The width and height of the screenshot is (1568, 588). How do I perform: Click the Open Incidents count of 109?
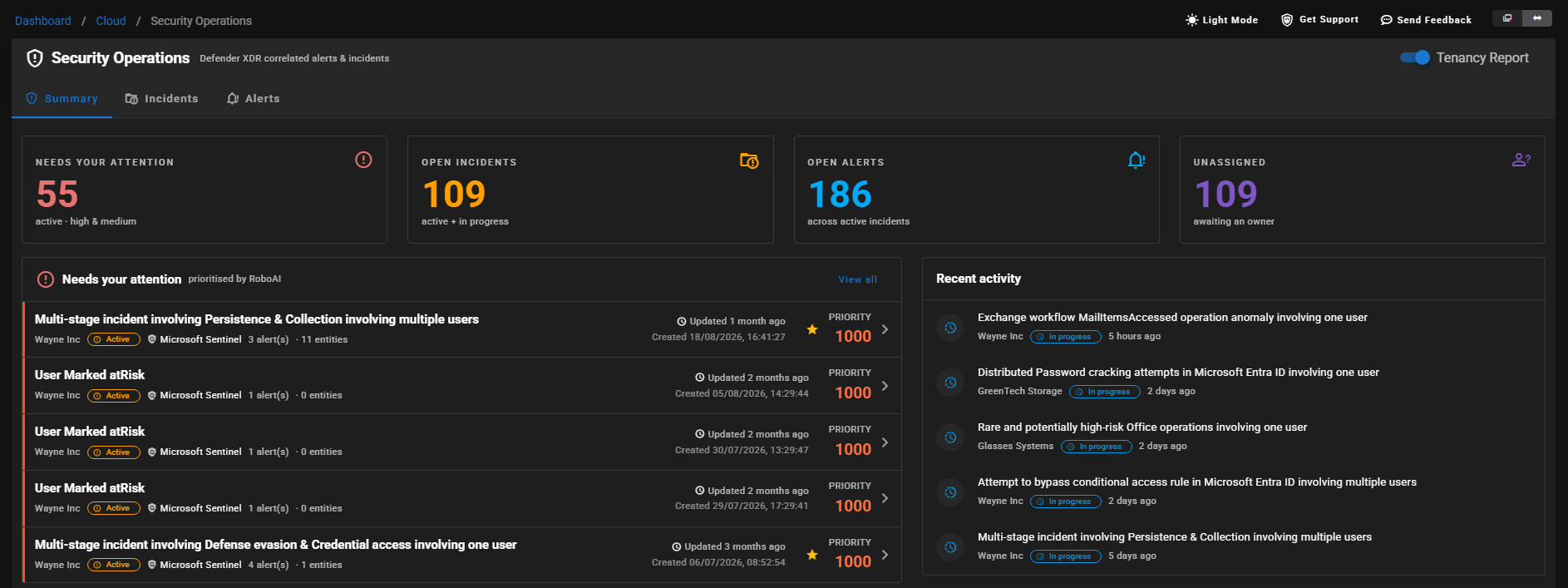tap(454, 195)
